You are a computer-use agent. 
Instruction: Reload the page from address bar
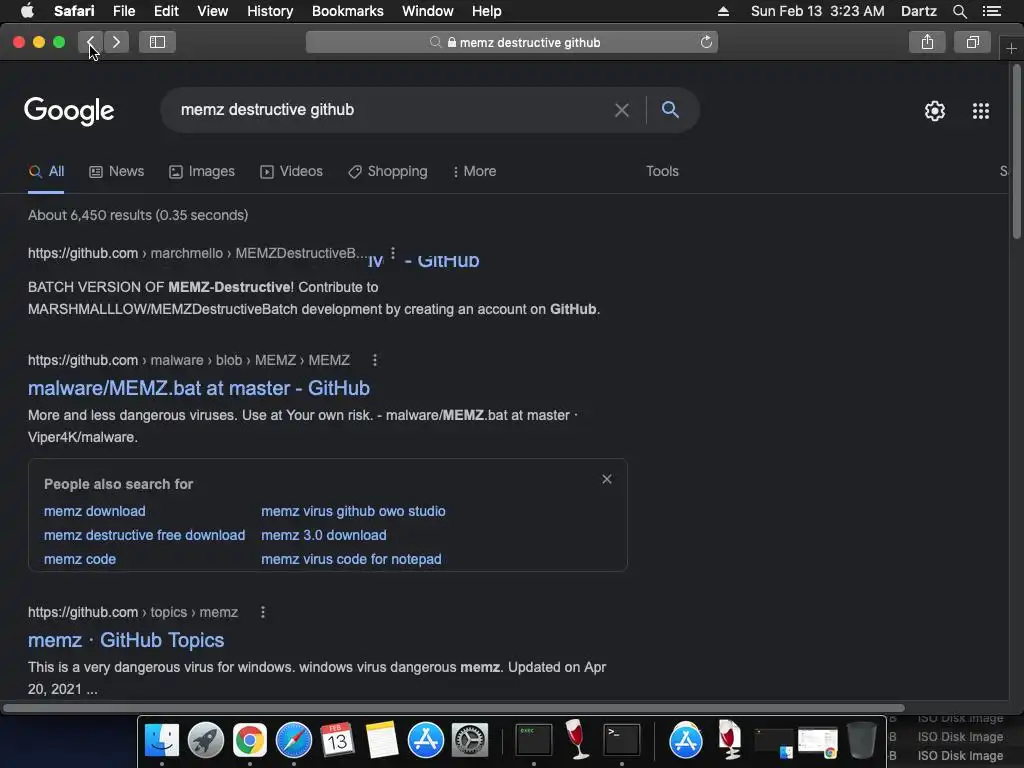click(x=706, y=42)
